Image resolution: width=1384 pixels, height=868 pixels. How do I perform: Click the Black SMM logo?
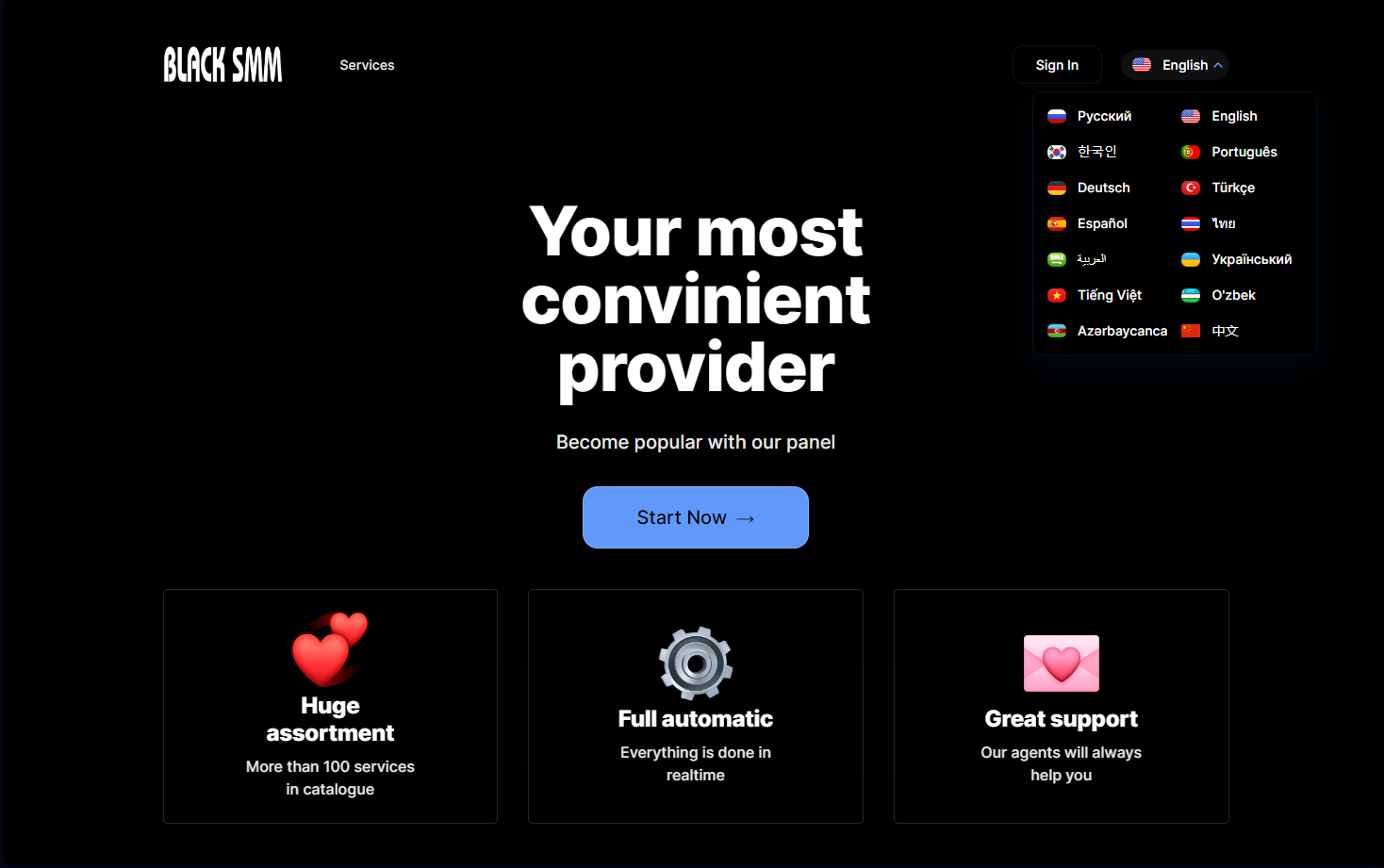point(222,65)
